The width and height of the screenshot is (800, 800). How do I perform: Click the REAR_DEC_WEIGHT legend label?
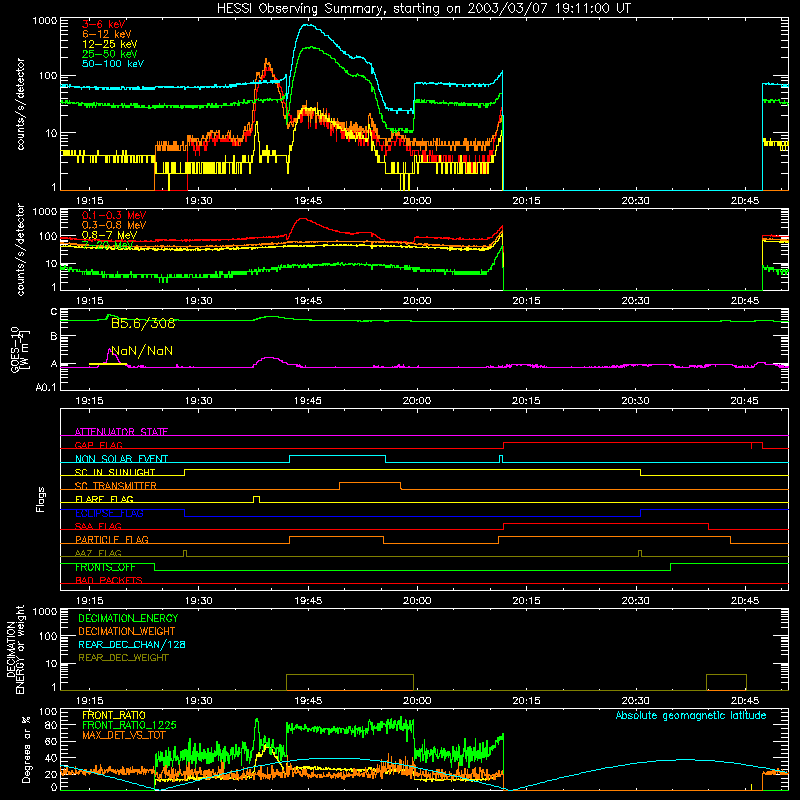[123, 658]
